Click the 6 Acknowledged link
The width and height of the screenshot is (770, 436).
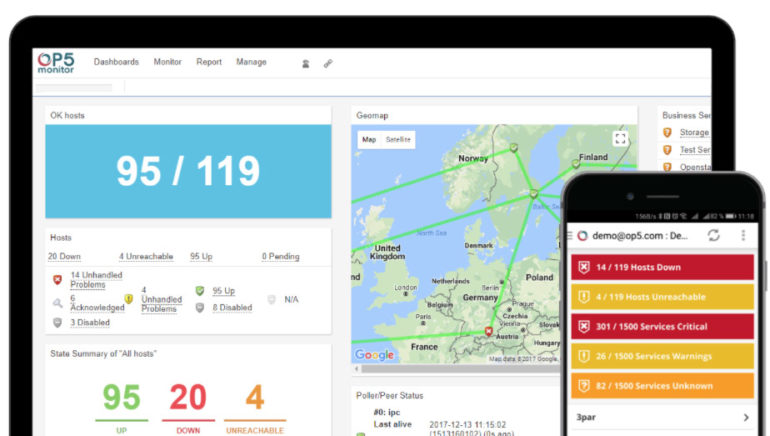[97, 303]
